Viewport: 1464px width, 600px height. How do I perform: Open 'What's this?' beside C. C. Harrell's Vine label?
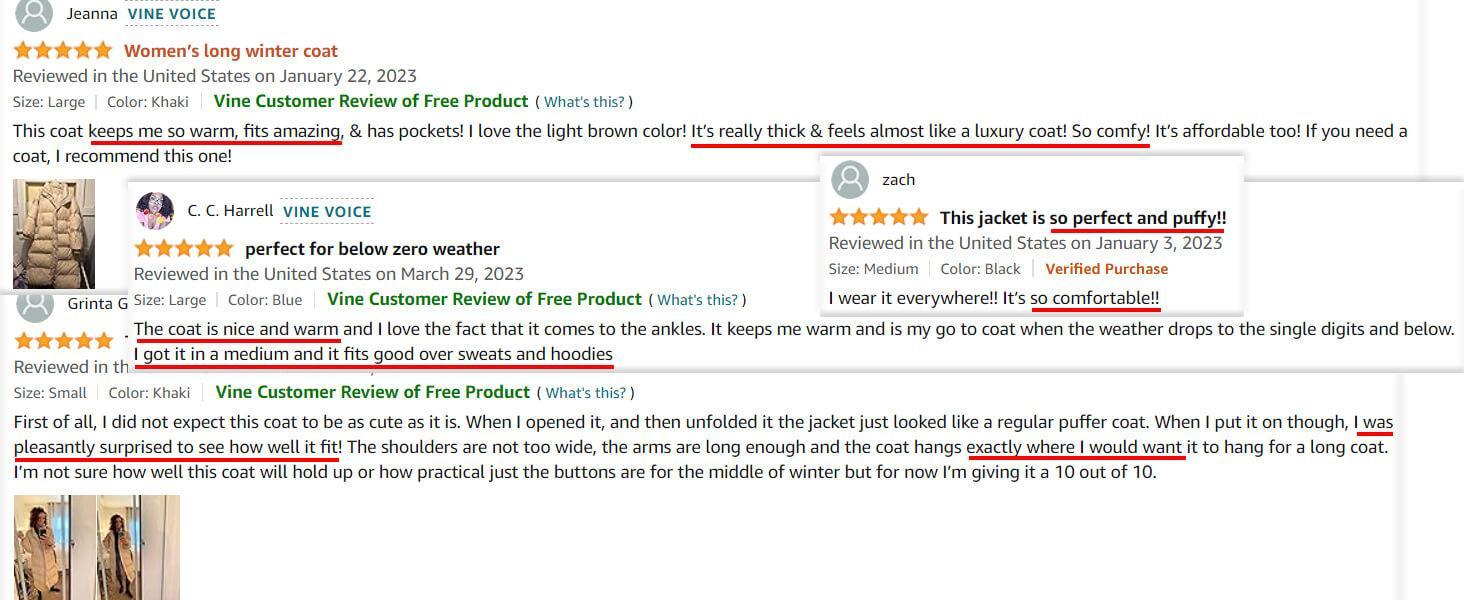coord(699,299)
